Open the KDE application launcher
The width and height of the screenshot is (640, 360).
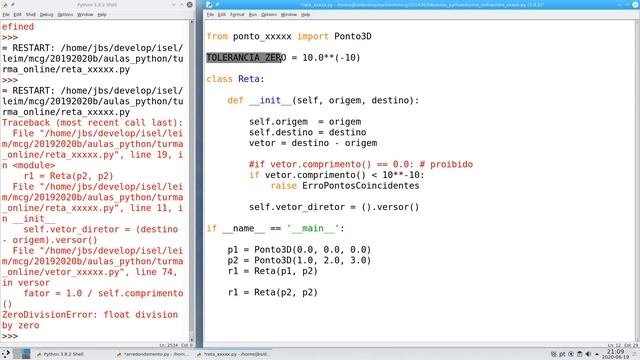6,353
